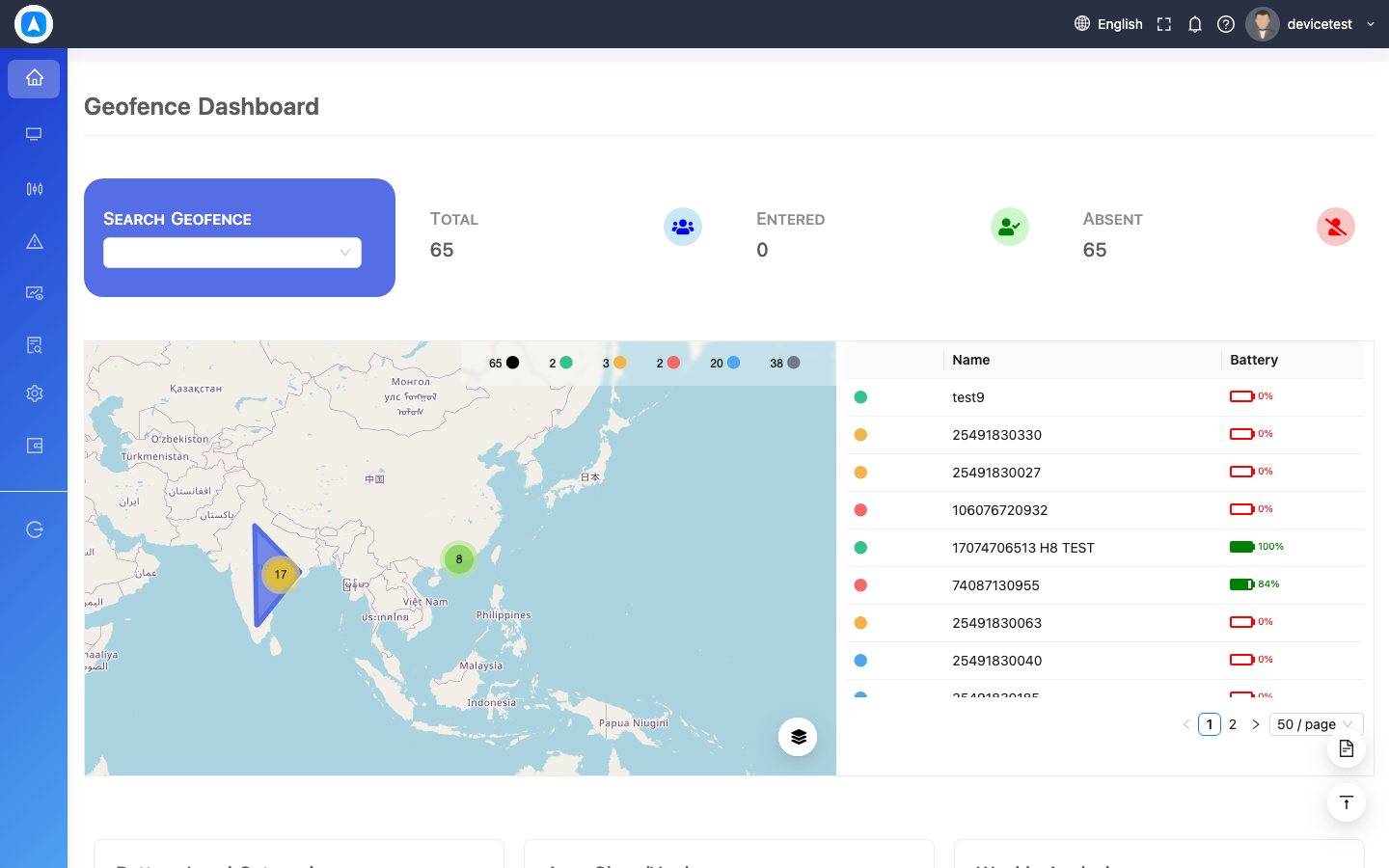Open the monitor settings sidebar icon
1389x868 pixels.
point(34,293)
